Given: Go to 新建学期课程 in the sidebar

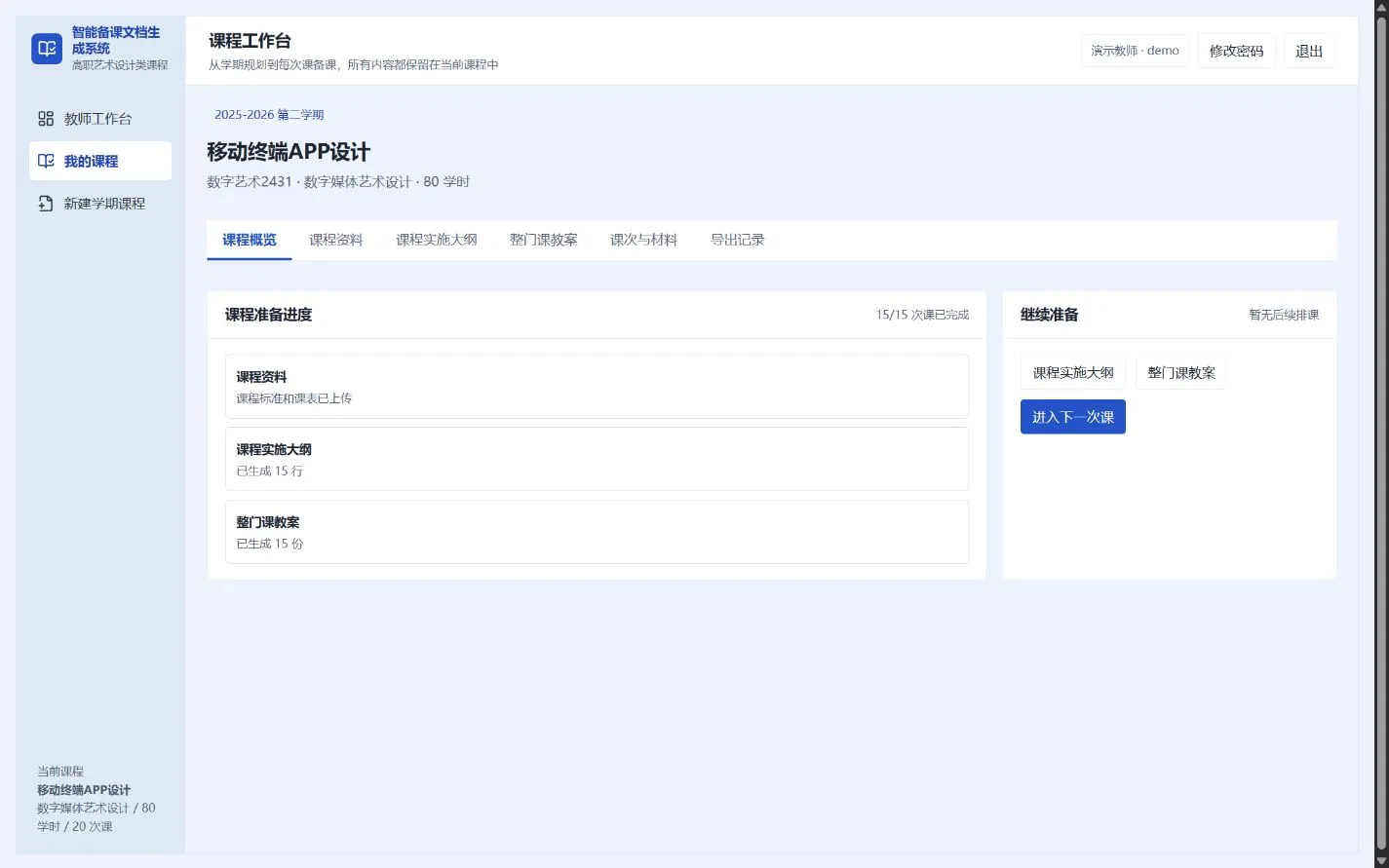Looking at the screenshot, I should coord(100,204).
